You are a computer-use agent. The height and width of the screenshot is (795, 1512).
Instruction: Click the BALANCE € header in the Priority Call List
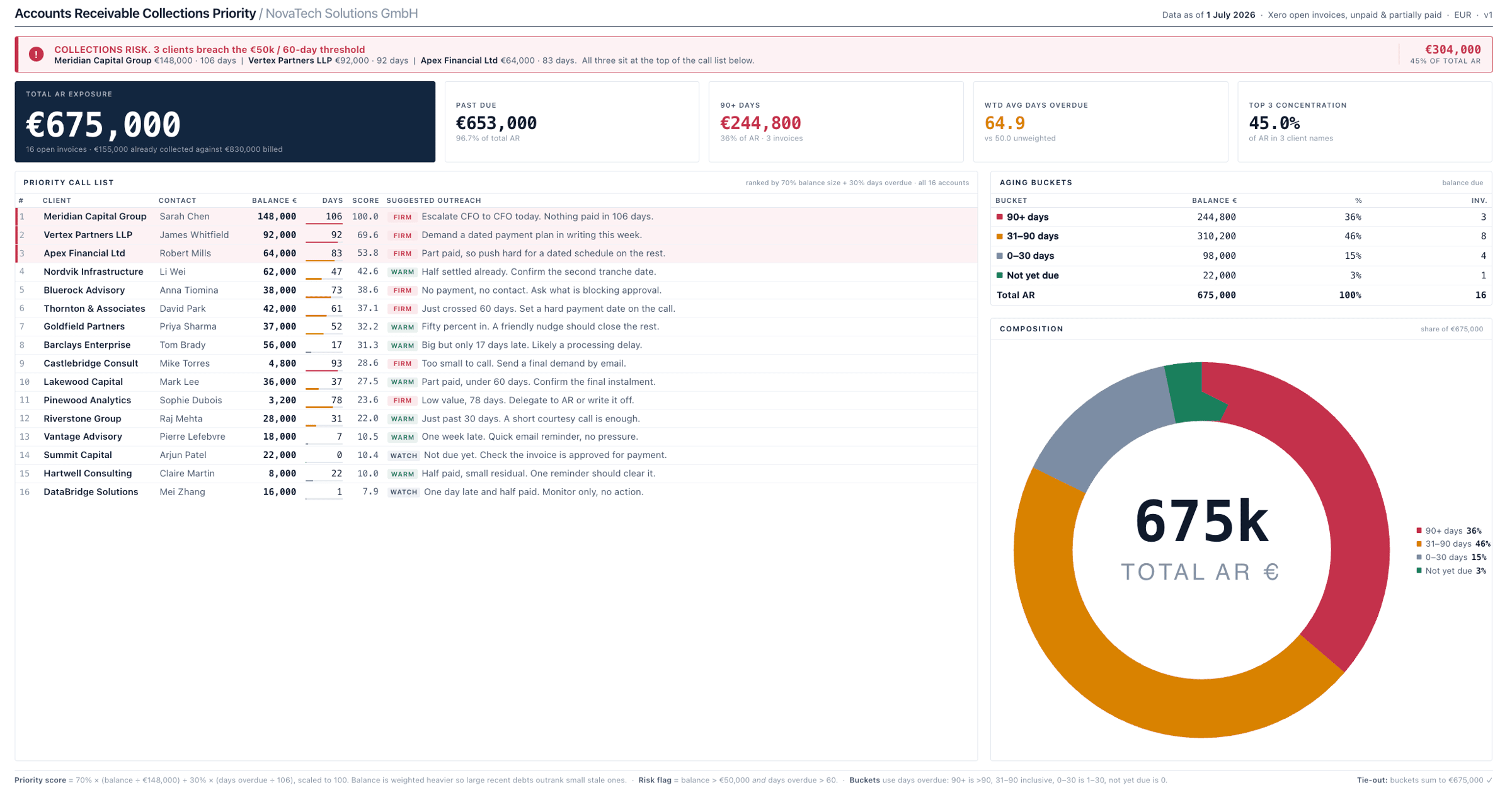pos(274,200)
